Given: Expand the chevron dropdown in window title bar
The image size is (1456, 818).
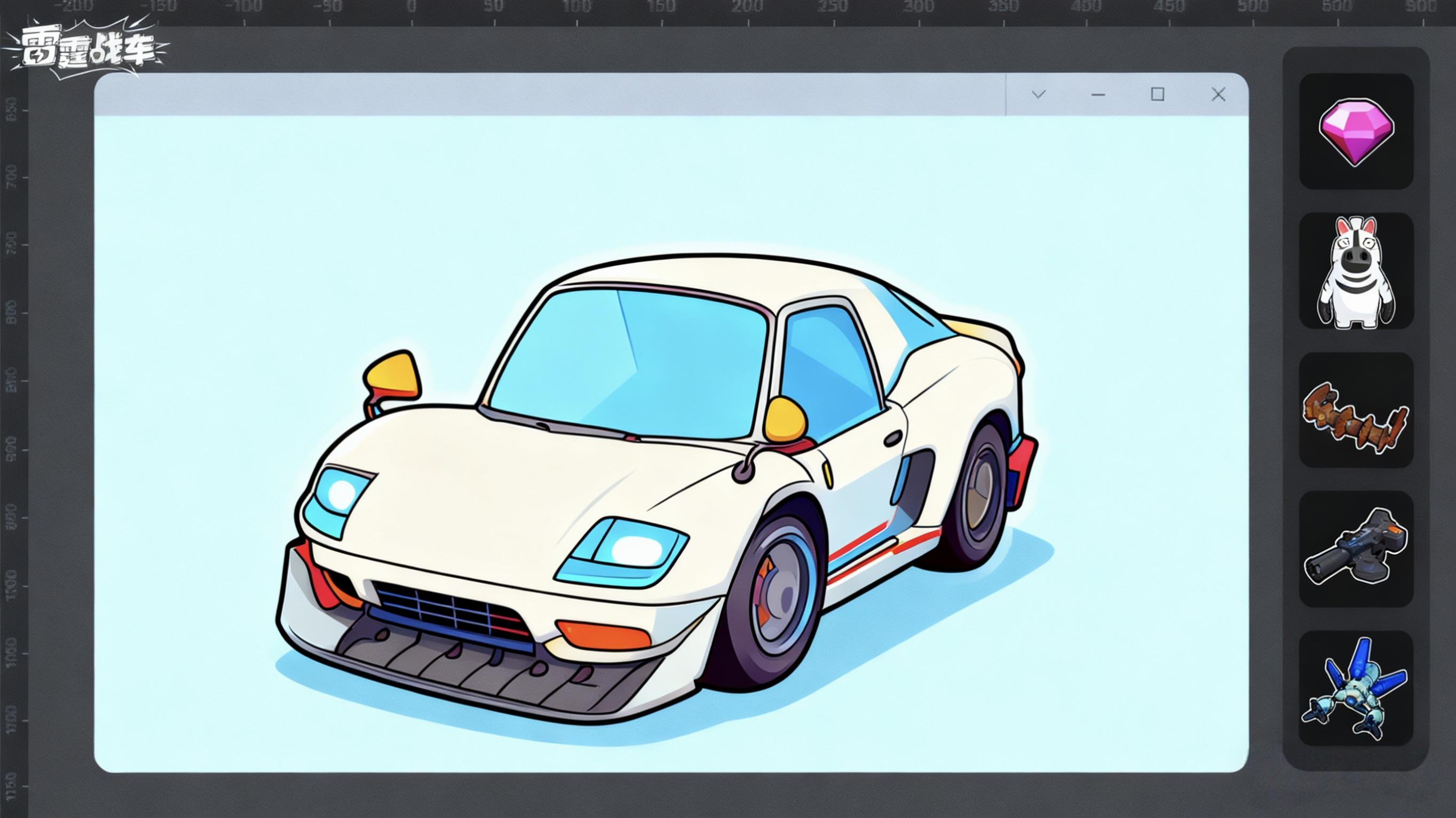Looking at the screenshot, I should pyautogui.click(x=1038, y=95).
